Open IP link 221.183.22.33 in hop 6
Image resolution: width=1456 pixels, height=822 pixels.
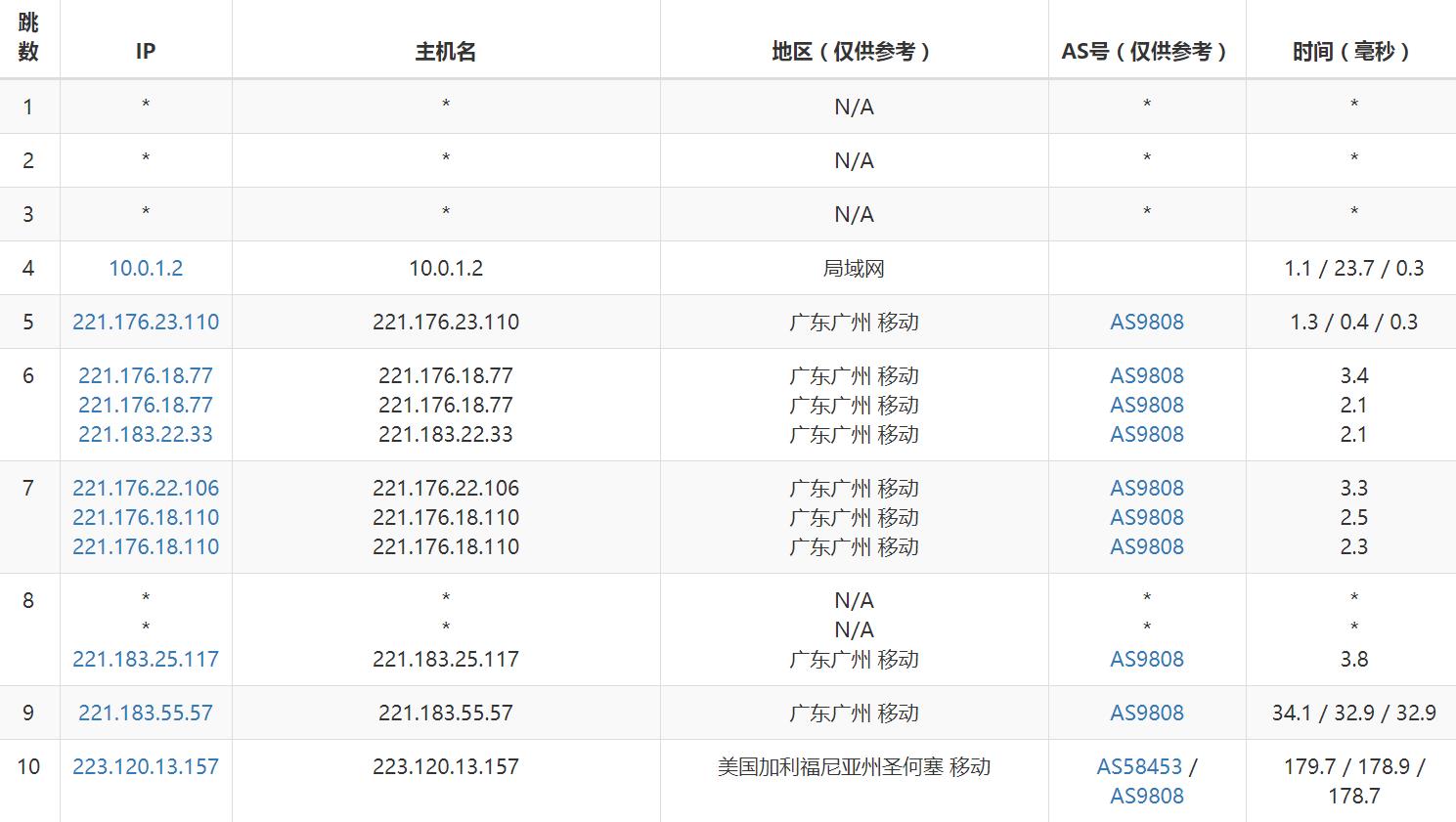click(x=146, y=434)
